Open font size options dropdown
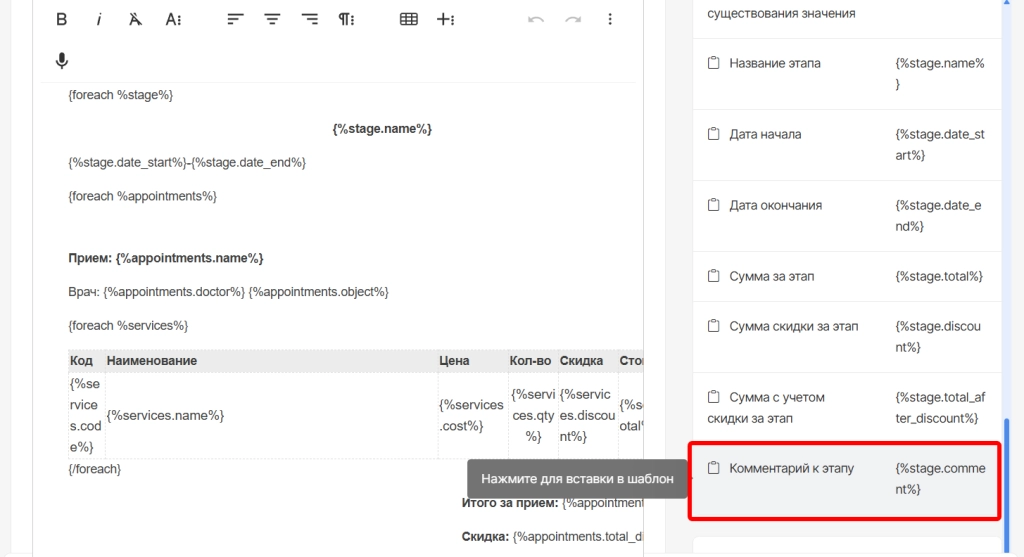 tap(173, 19)
